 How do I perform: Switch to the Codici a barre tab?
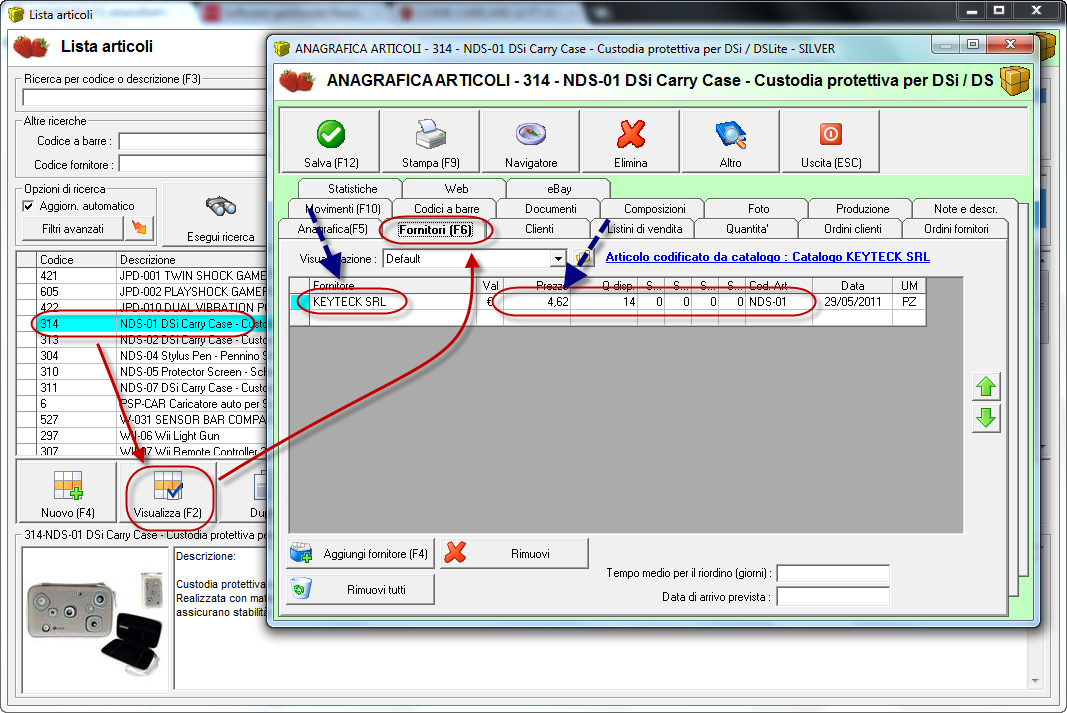[446, 208]
